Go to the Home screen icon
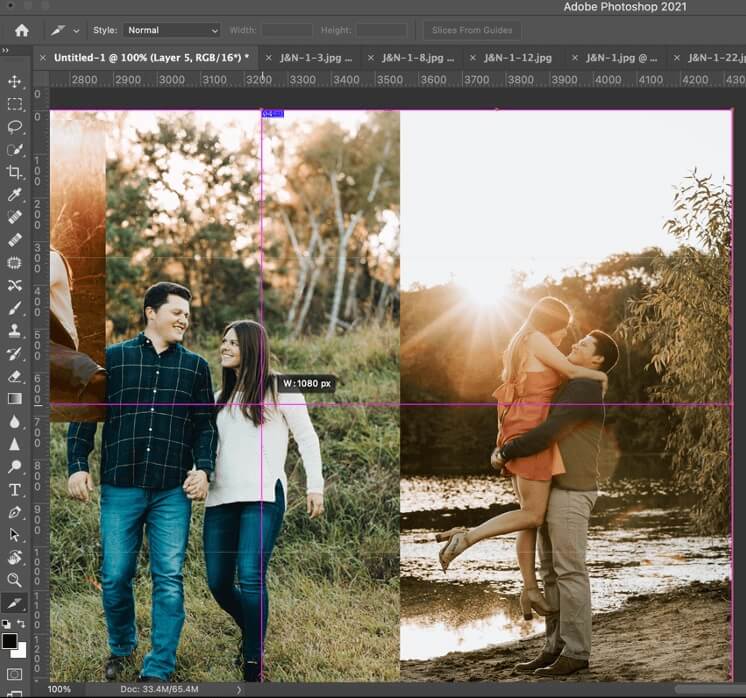Screen dimensions: 746x698 21,30
